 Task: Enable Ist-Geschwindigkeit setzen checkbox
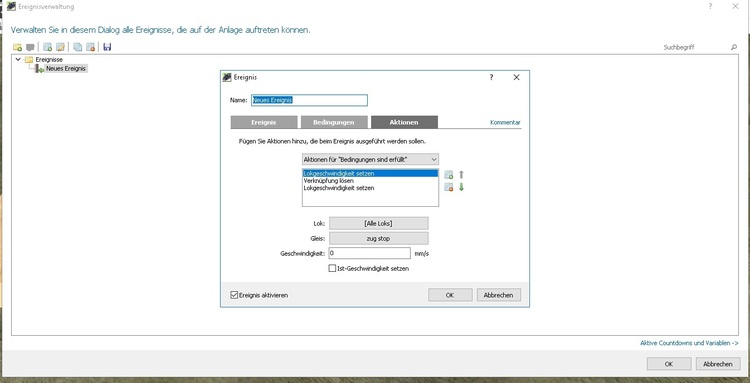(x=332, y=269)
